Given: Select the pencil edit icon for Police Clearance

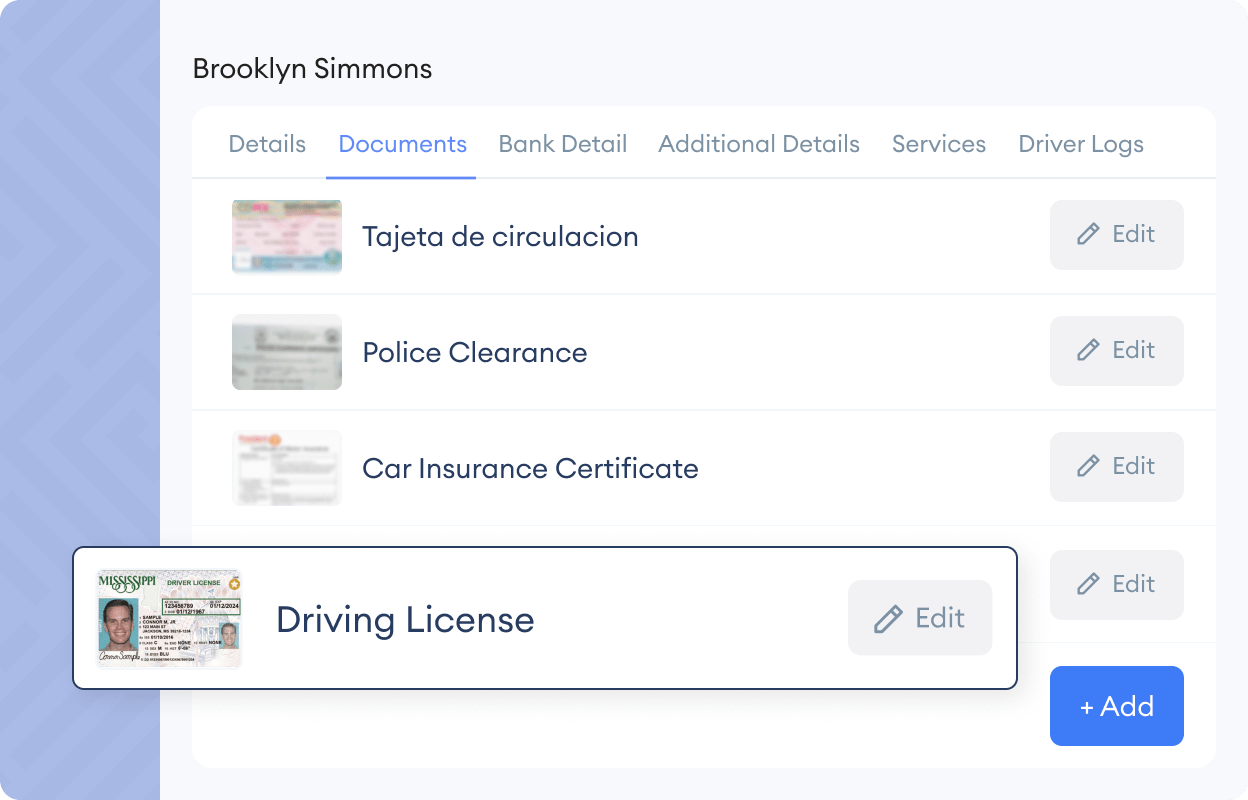Looking at the screenshot, I should coord(1089,351).
